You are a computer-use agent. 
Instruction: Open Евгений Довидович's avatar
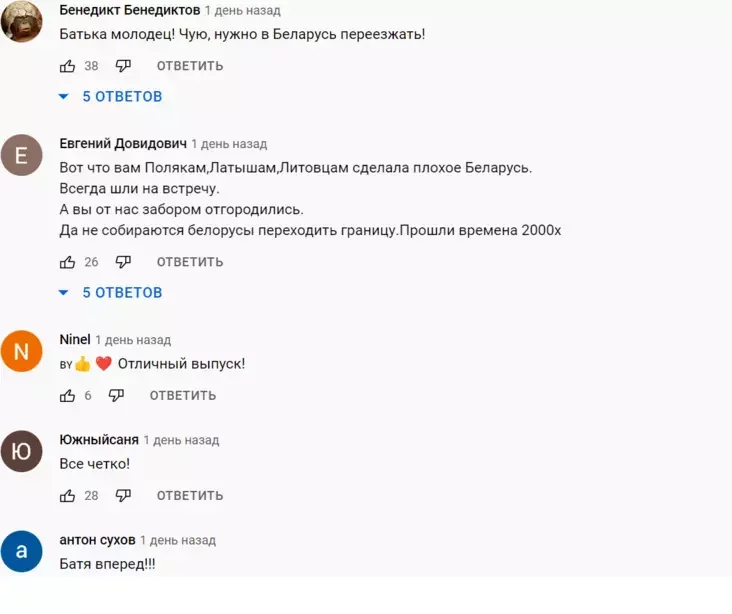pyautogui.click(x=21, y=155)
